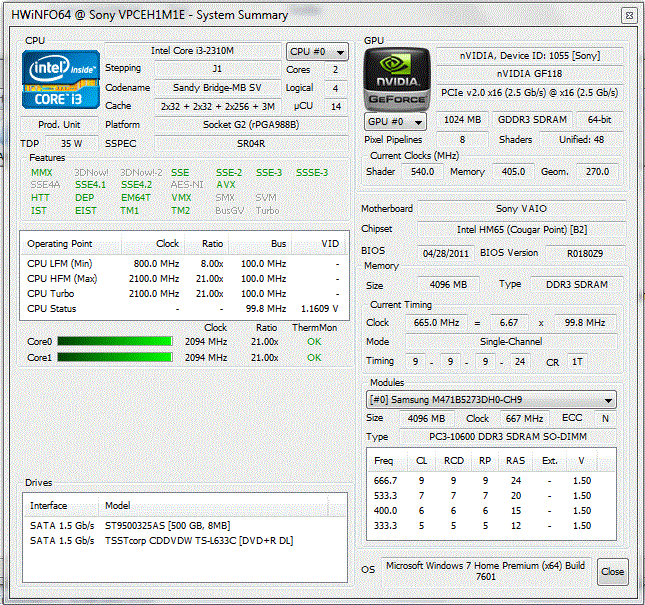Click the SR04R SSPEC field
The height and width of the screenshot is (605, 645).
[x=251, y=144]
